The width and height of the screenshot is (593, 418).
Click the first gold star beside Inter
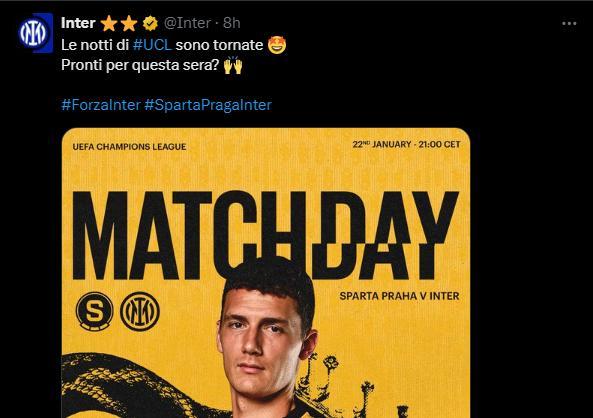(x=109, y=23)
